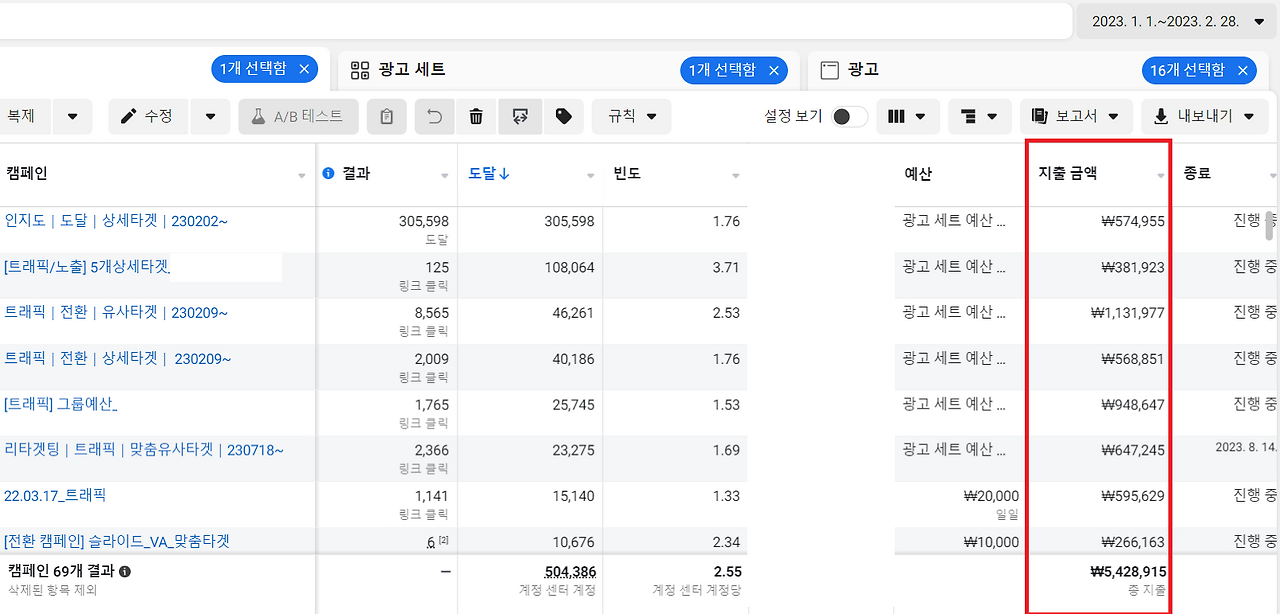The width and height of the screenshot is (1280, 614).
Task: Remove the 1개 선택함 filter on 광고 세트
Action: coord(774,70)
